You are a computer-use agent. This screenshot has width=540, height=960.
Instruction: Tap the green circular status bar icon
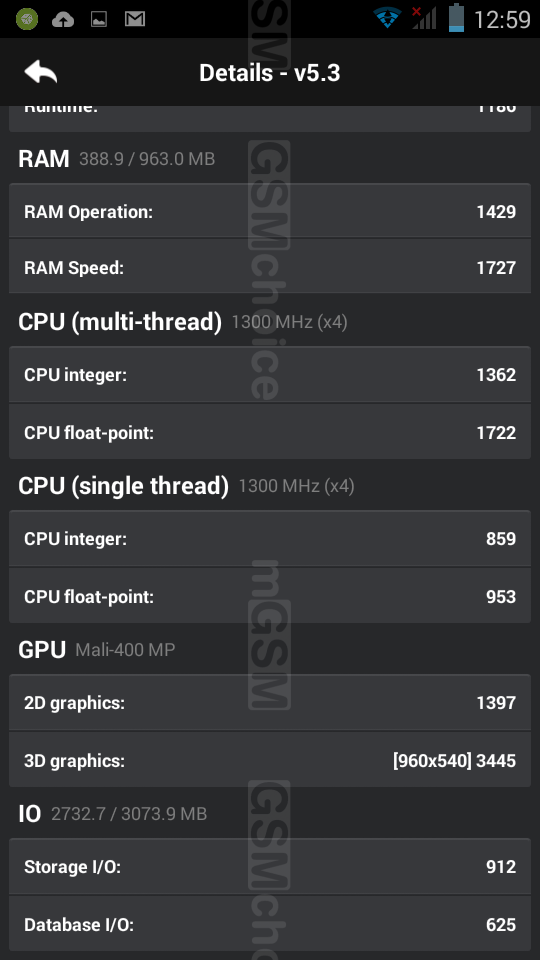click(27, 19)
